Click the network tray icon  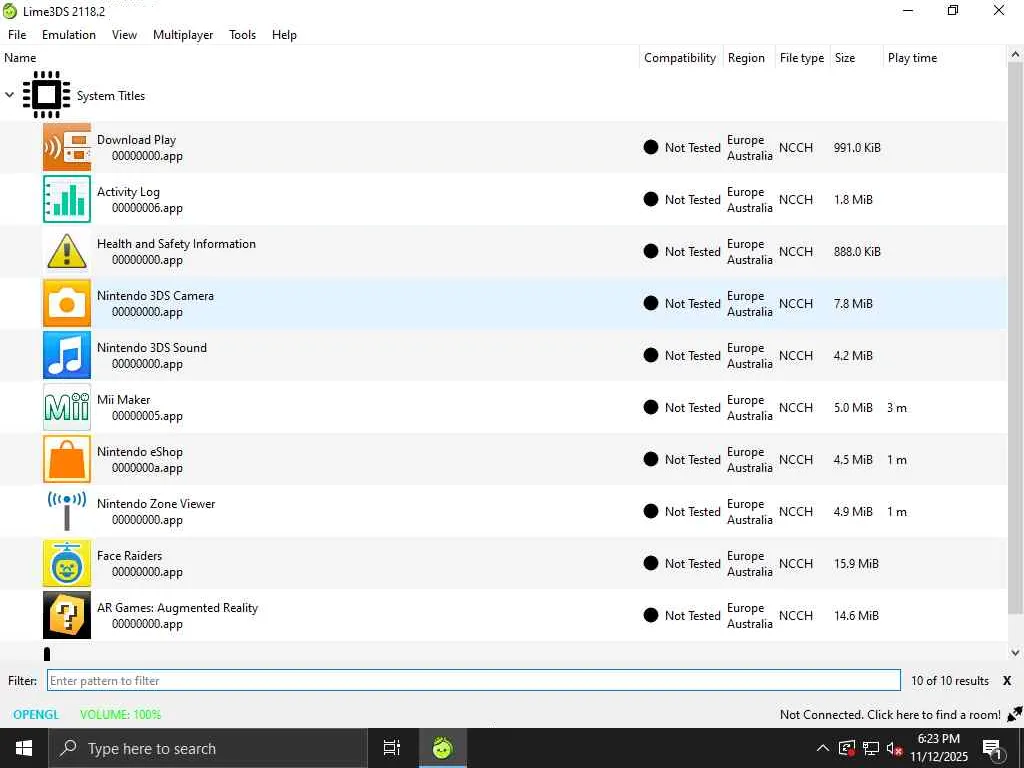click(x=871, y=748)
